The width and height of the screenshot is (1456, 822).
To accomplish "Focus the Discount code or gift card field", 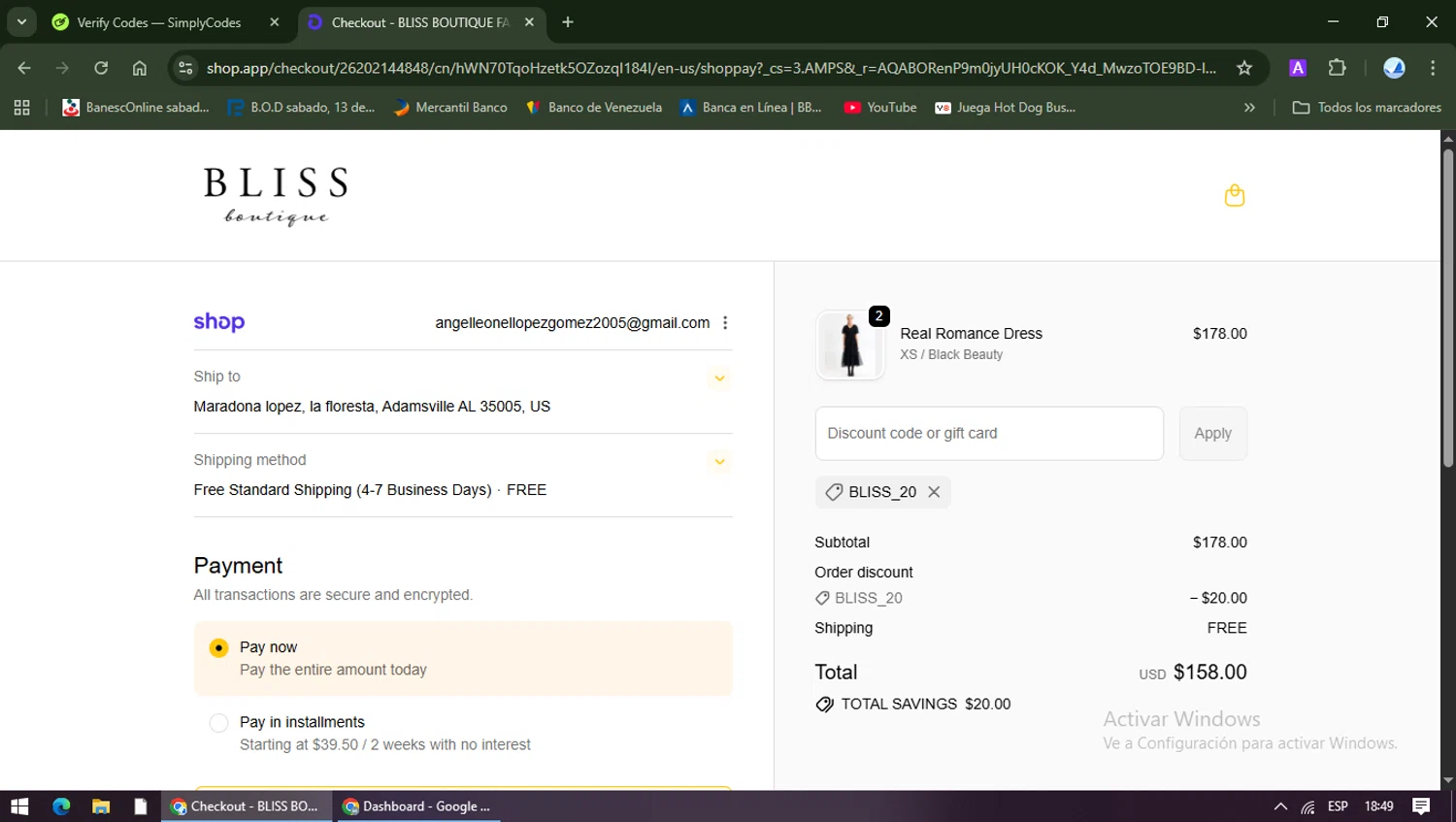I will click(989, 434).
